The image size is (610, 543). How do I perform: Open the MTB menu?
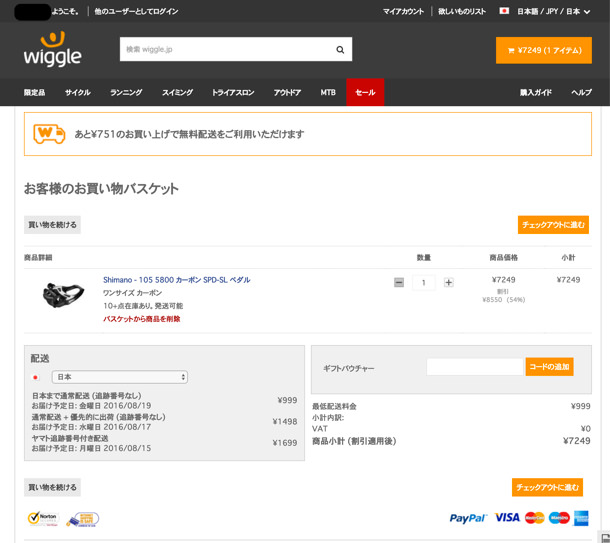[328, 92]
